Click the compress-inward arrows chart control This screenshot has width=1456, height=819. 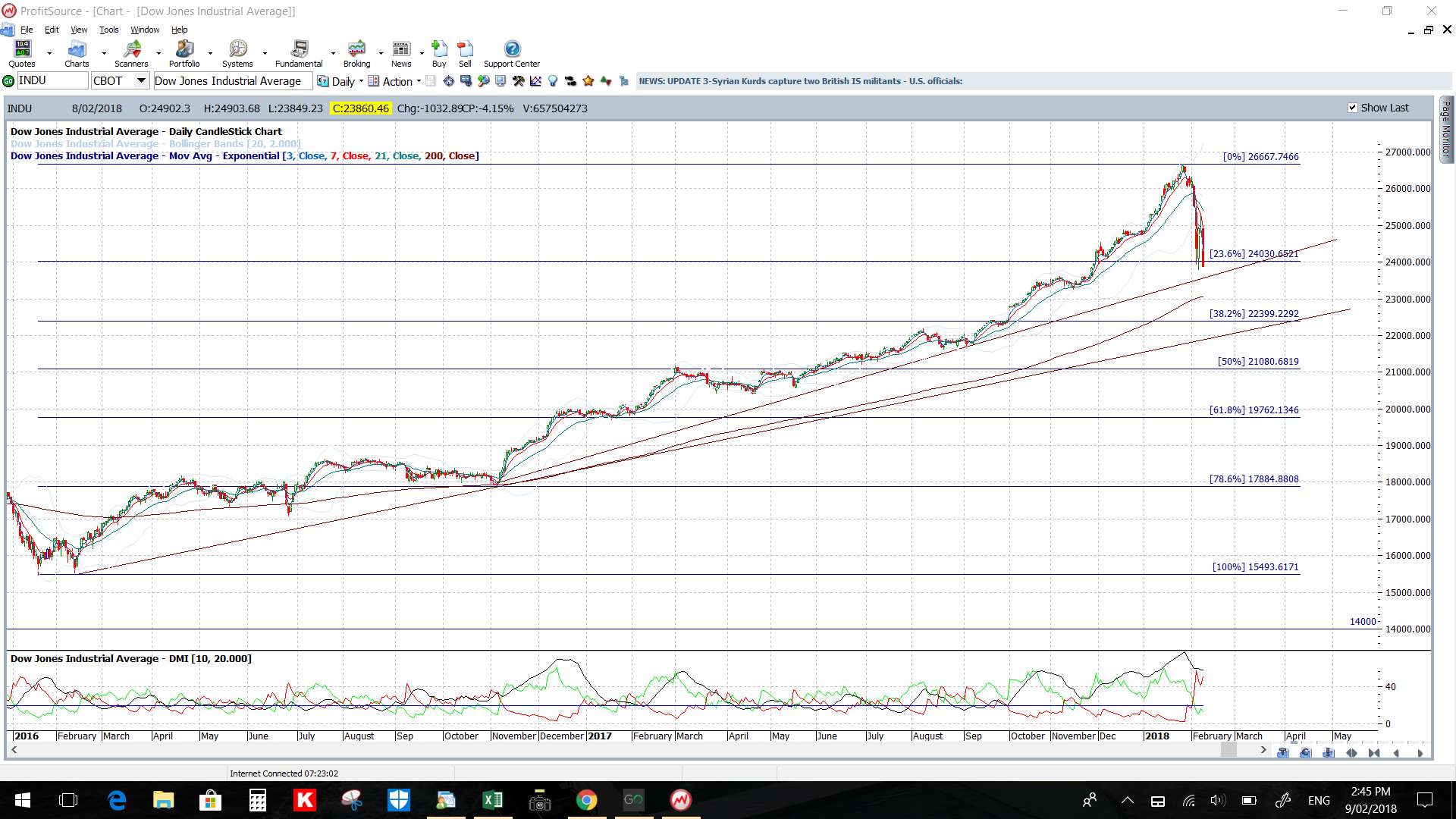(x=1374, y=753)
